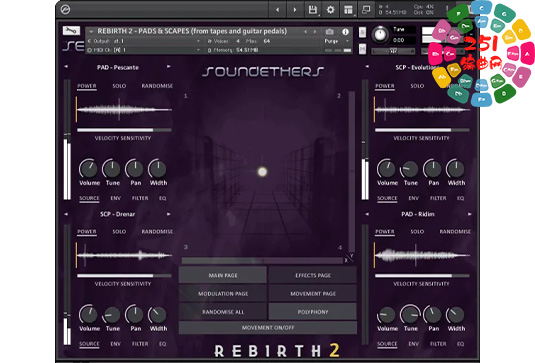Image resolution: width=535 pixels, height=363 pixels.
Task: Adjust Velocity Sensitivity slider of PAD - Pescante
Action: pos(124,130)
